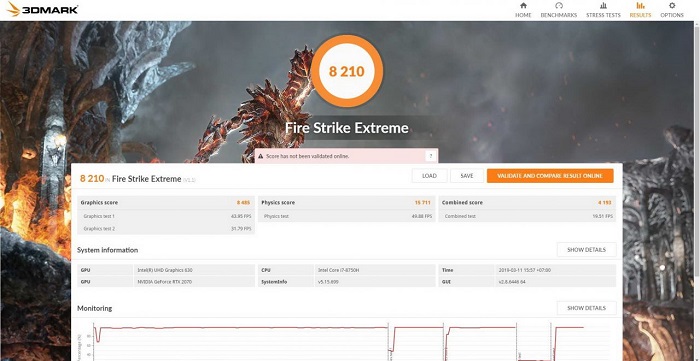Click the question mark help icon
Image resolution: width=700 pixels, height=361 pixels.
point(430,156)
